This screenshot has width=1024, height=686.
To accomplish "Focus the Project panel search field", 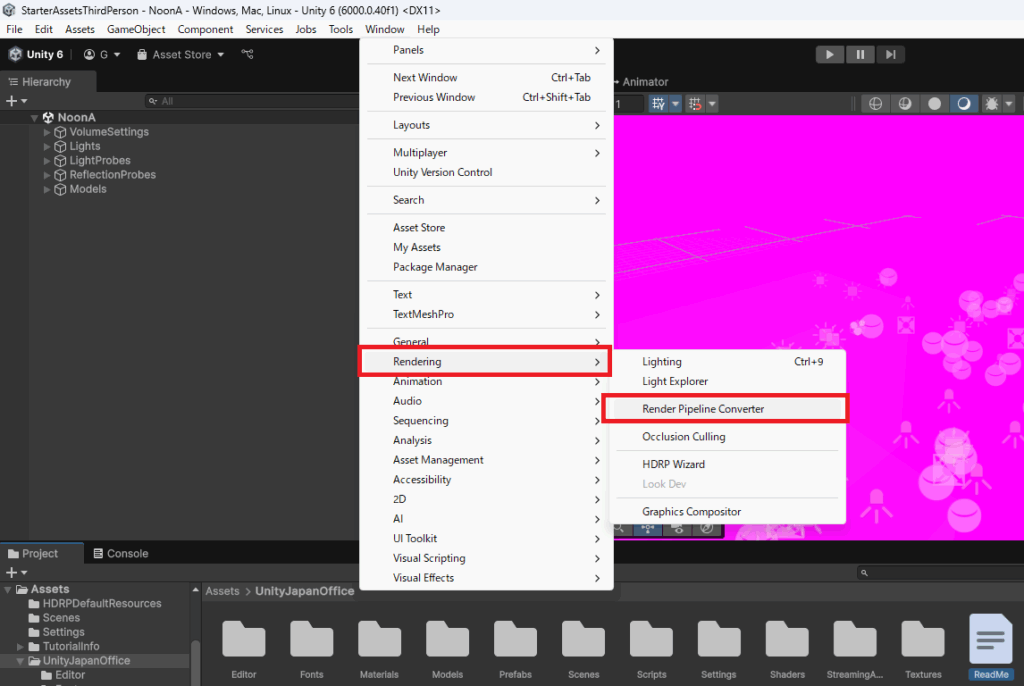I will (x=940, y=572).
